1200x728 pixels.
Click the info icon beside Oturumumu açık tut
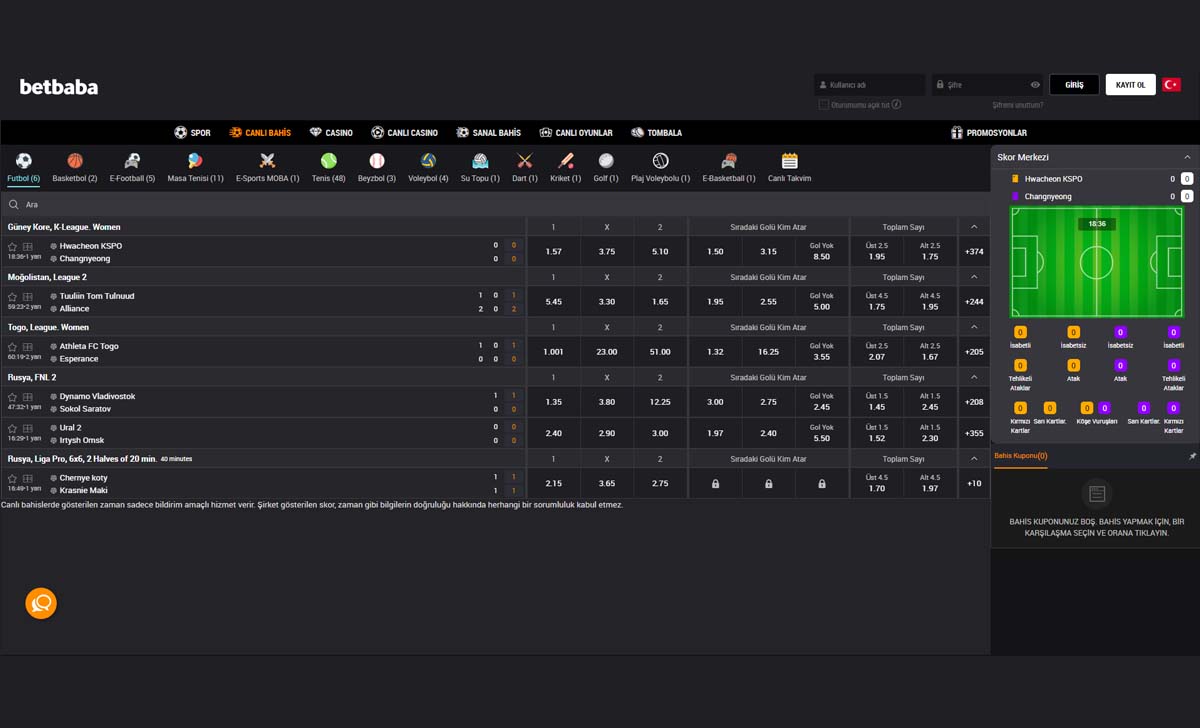pyautogui.click(x=896, y=104)
